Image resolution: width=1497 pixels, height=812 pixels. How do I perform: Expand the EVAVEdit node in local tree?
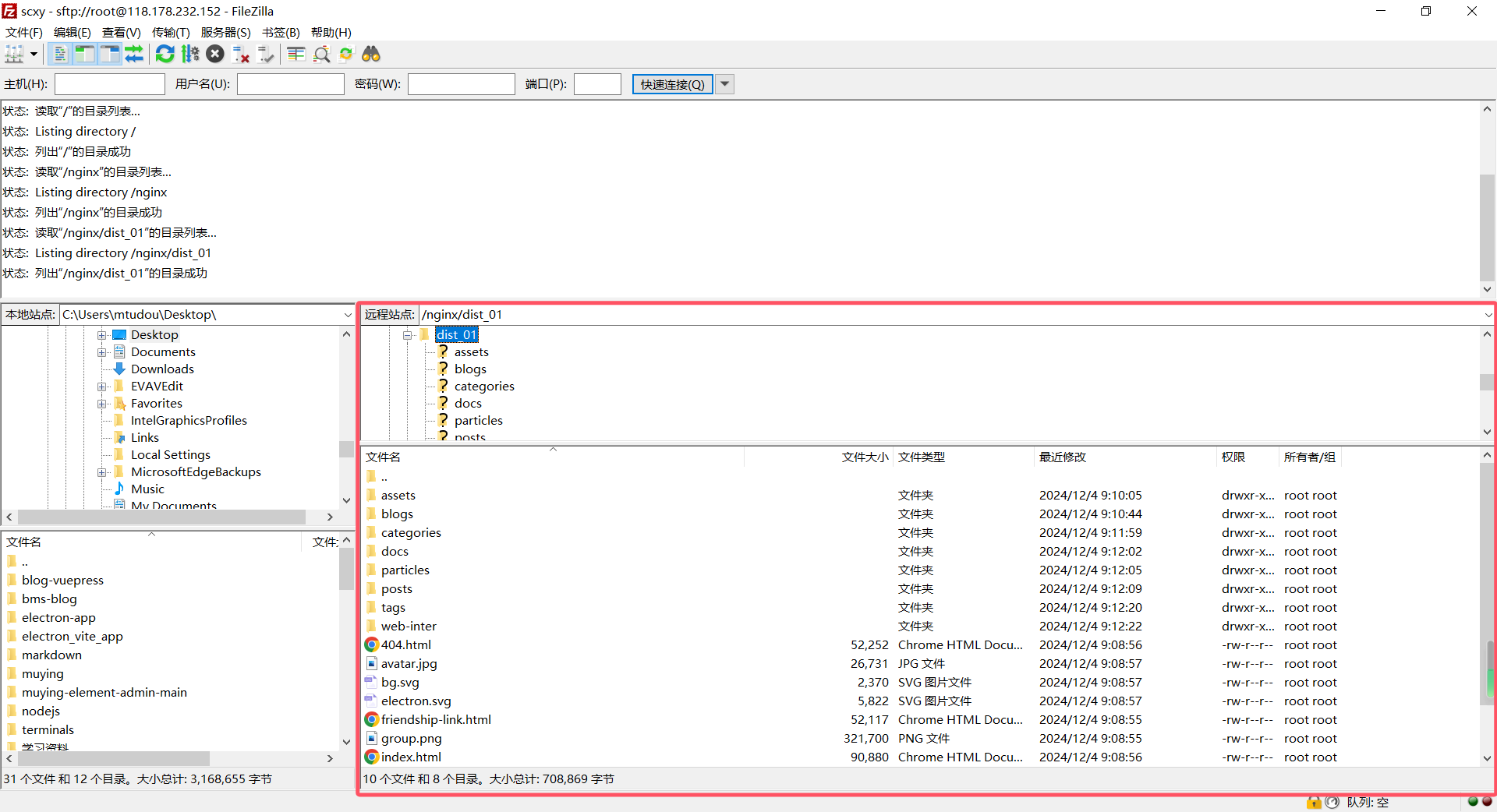[101, 387]
